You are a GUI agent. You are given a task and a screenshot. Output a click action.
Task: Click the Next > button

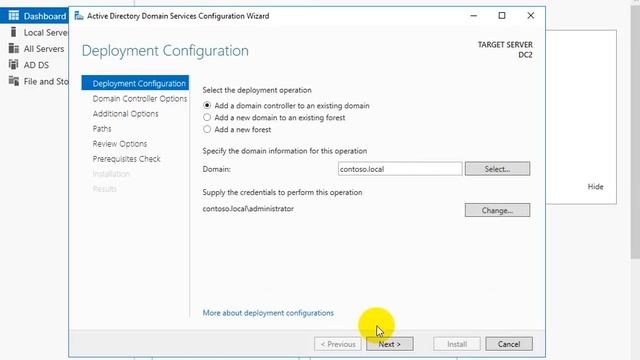[x=389, y=344]
